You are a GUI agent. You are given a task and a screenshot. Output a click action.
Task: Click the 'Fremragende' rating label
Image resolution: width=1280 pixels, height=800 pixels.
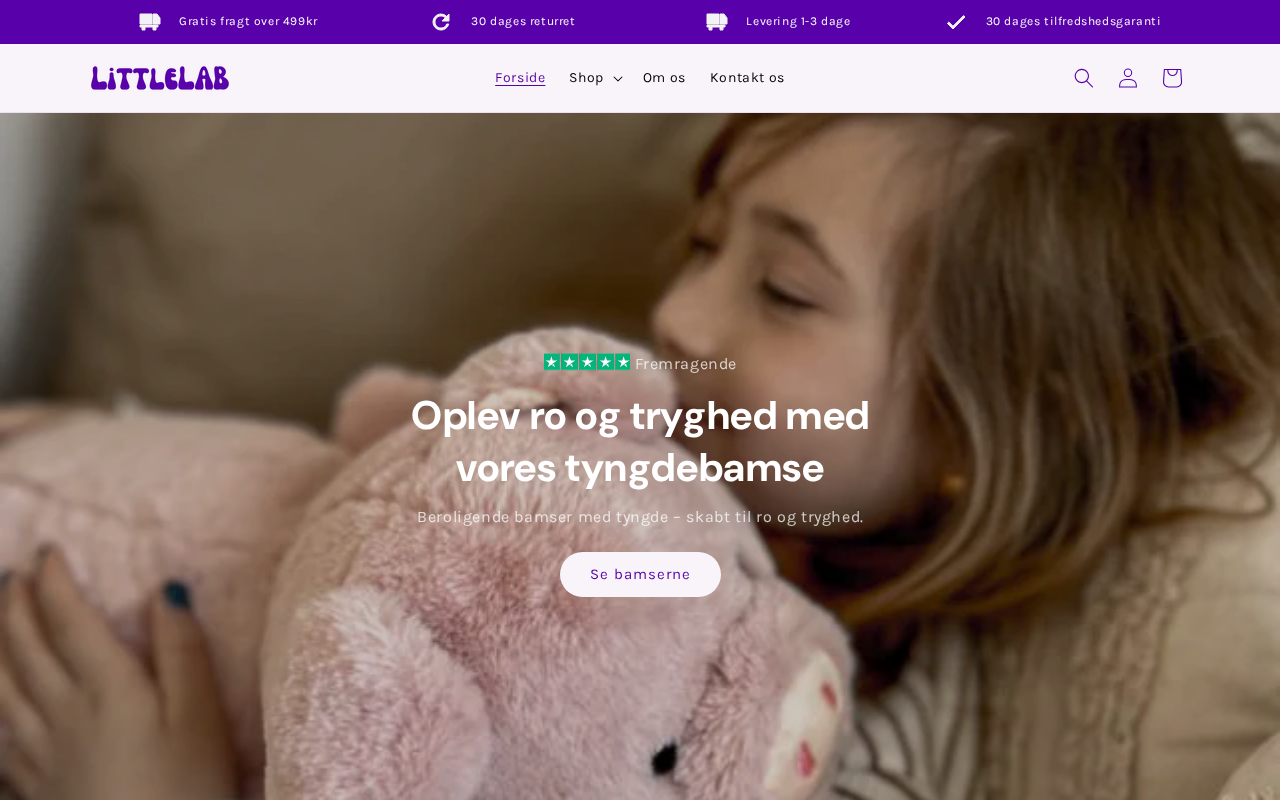686,364
